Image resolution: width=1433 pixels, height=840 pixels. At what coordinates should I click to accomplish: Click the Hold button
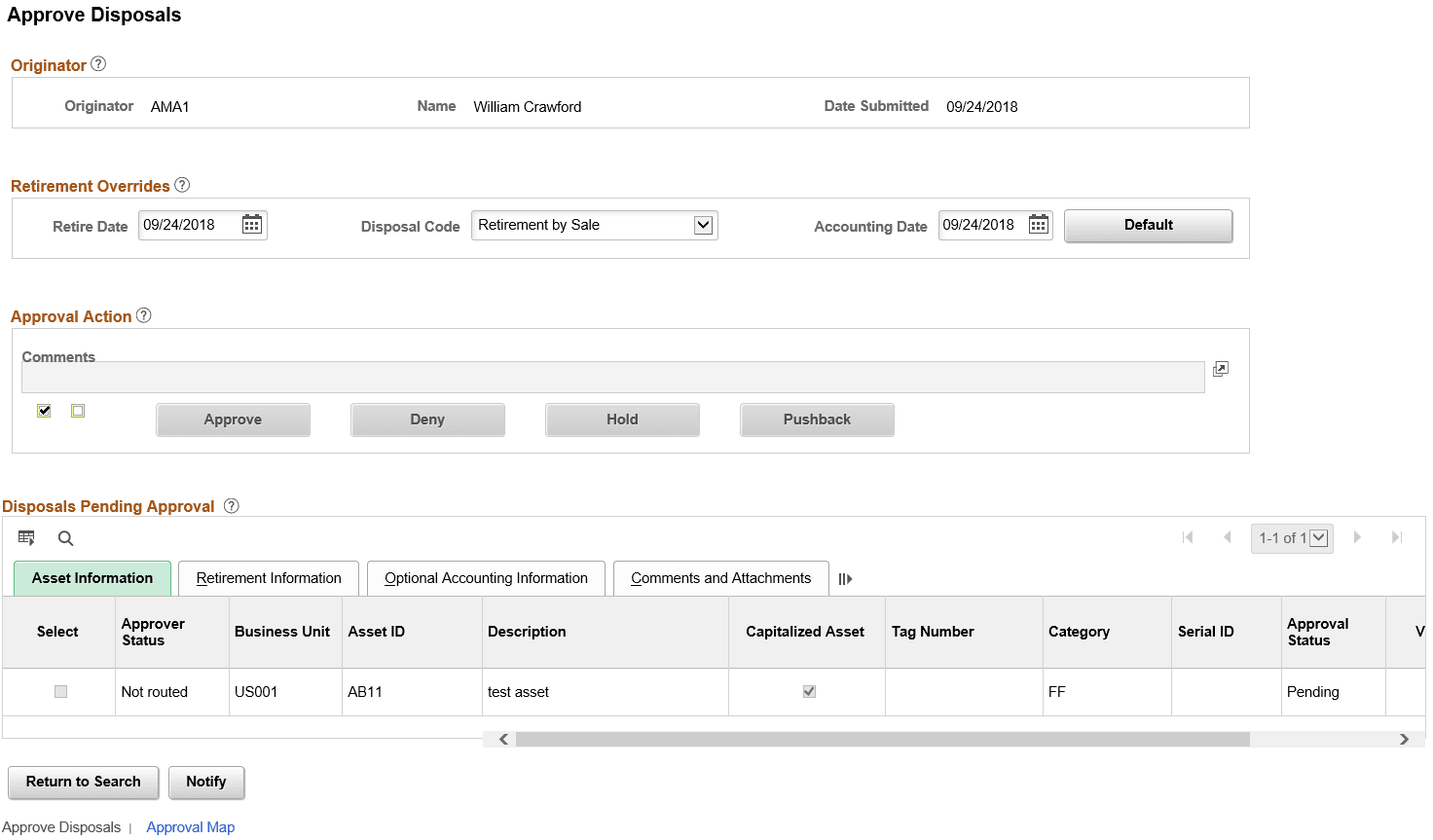(622, 420)
